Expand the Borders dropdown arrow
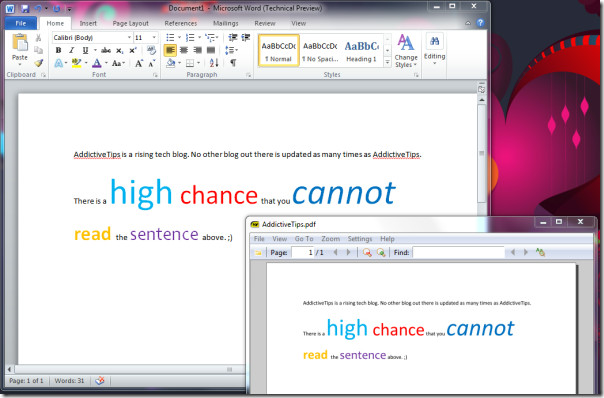Screen dimensions: 604x398 198,63
